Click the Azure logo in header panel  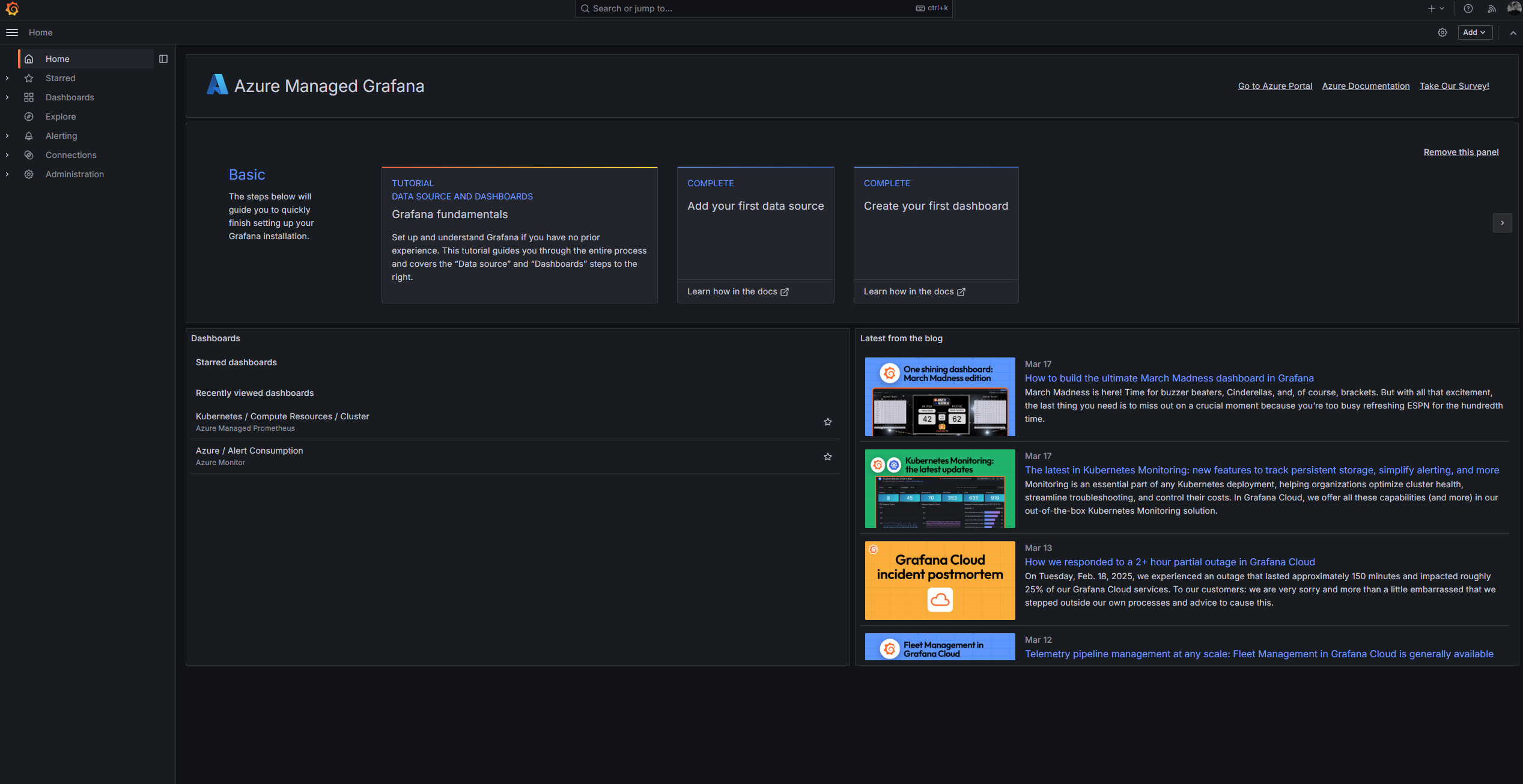(217, 85)
